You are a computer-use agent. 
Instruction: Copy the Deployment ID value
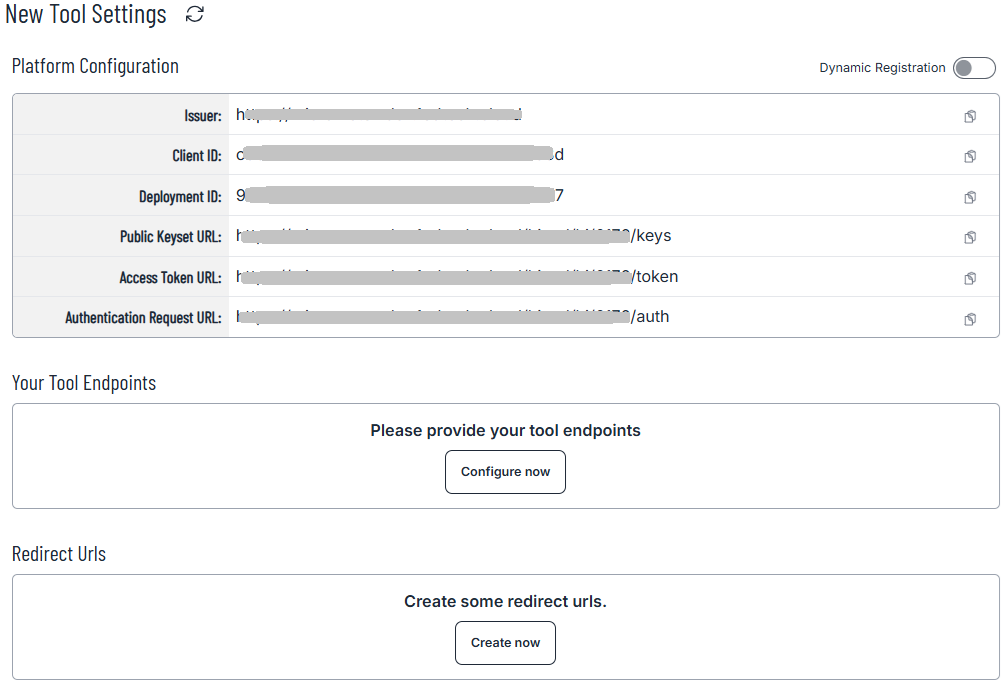pos(969,197)
